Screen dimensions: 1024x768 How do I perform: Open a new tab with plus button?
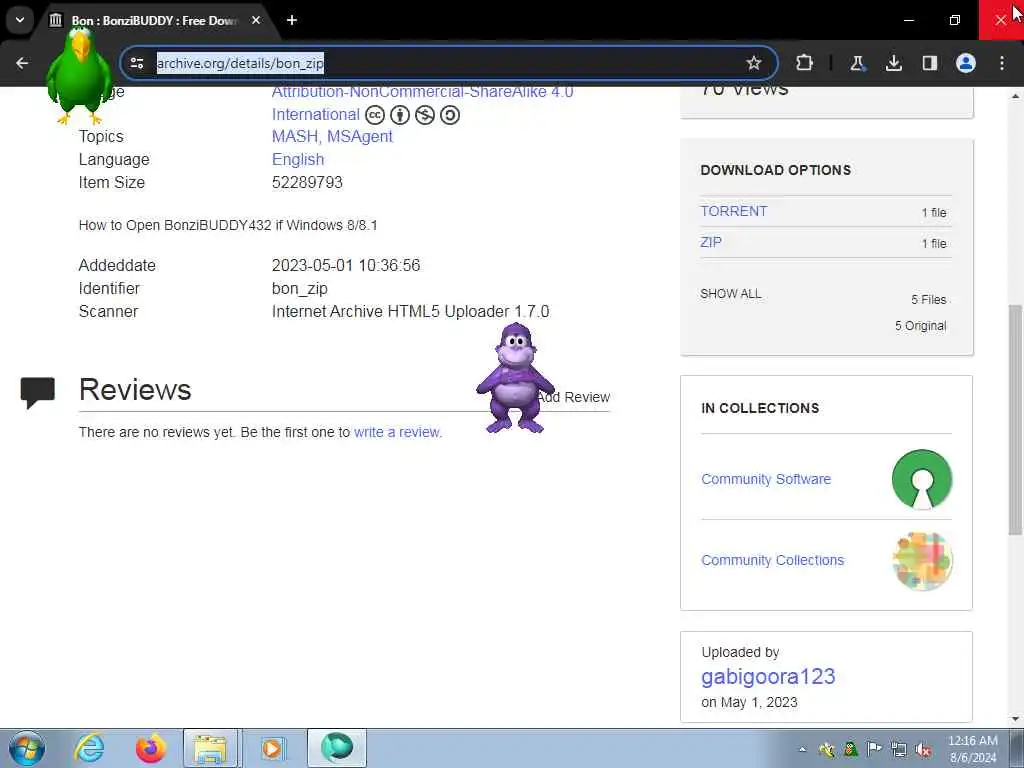[x=292, y=20]
